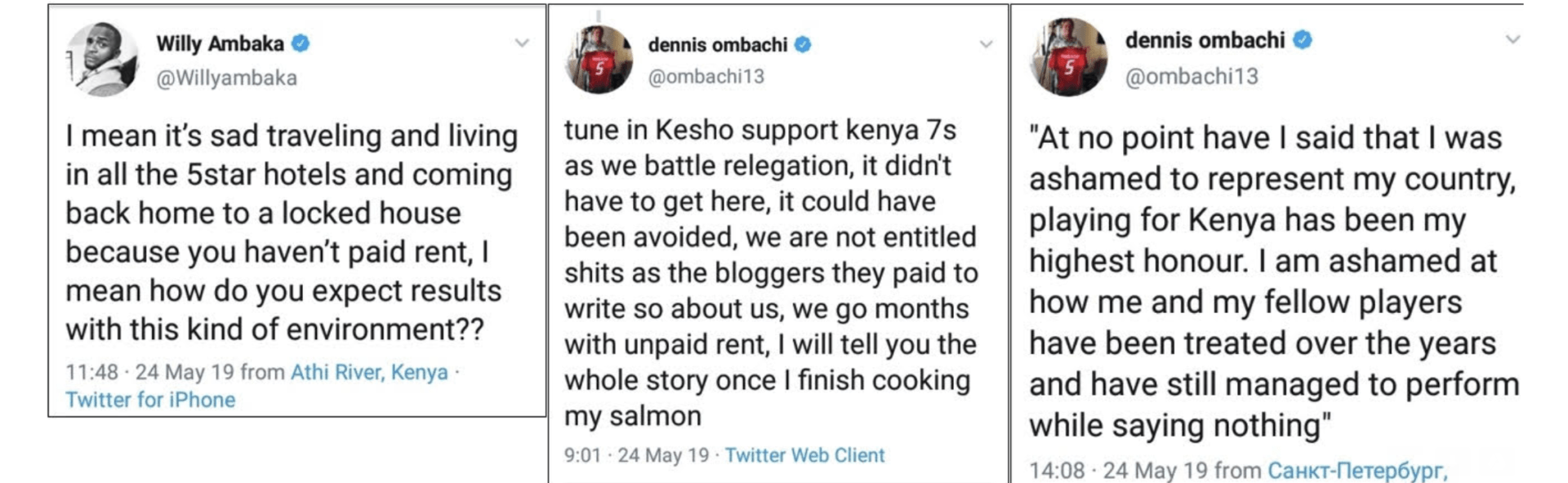Click the 9:01 · 24 May 19 timestamp
The image size is (1568, 483).
coord(636,455)
